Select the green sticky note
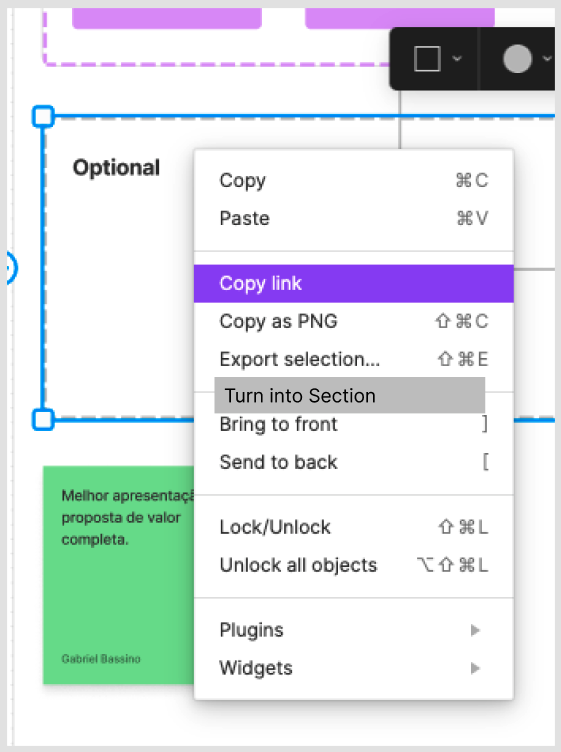Viewport: 561px width, 752px height. pos(118,575)
